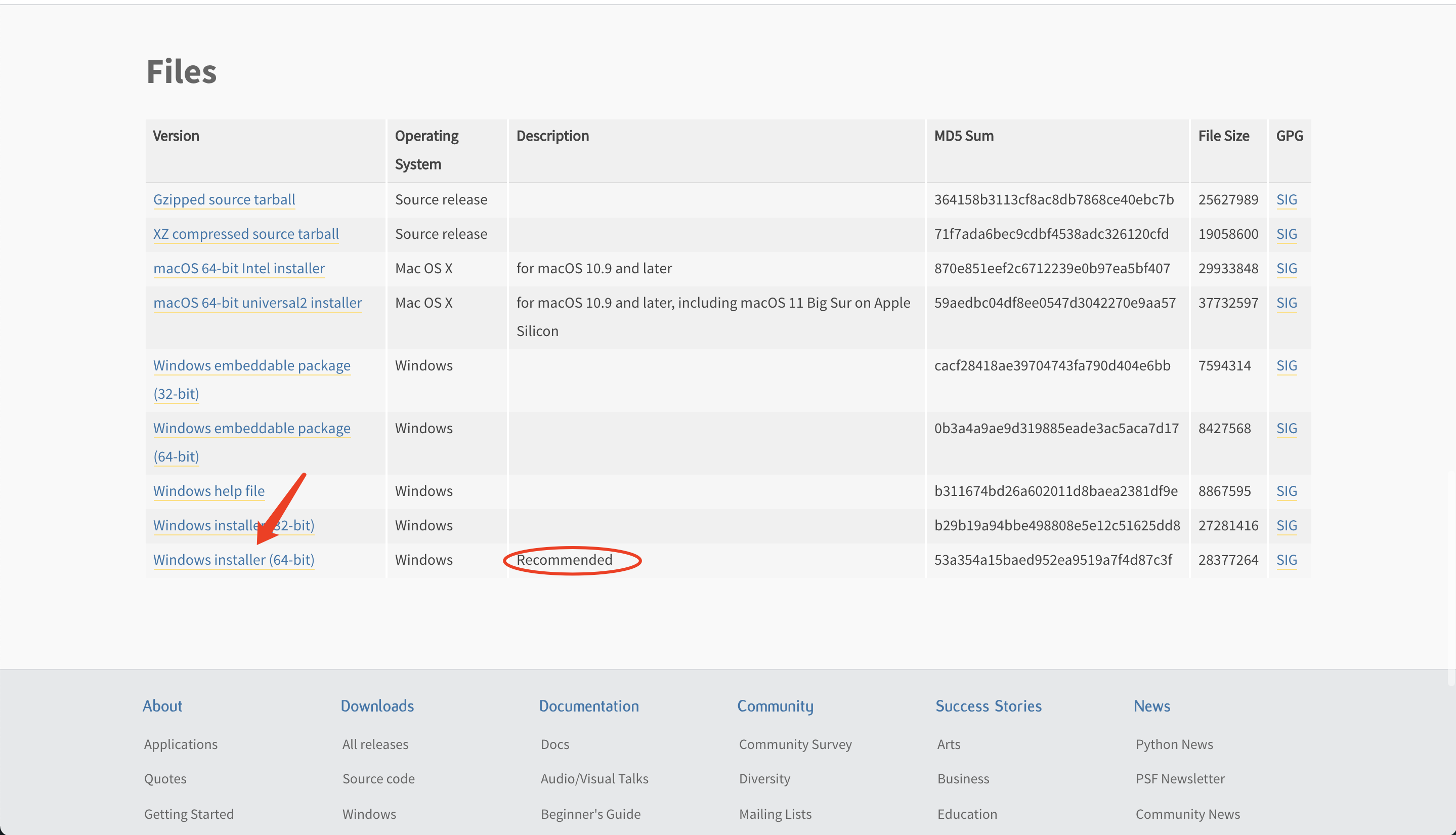The height and width of the screenshot is (835, 1456).
Task: Open the Downloads footer heading
Action: click(376, 706)
